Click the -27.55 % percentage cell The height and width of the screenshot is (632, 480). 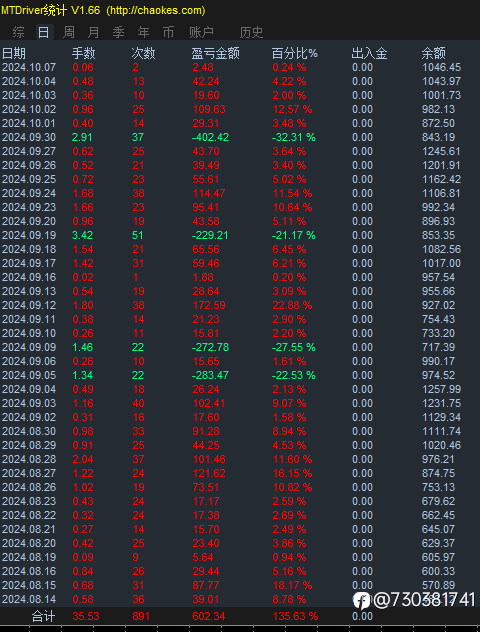click(x=294, y=347)
